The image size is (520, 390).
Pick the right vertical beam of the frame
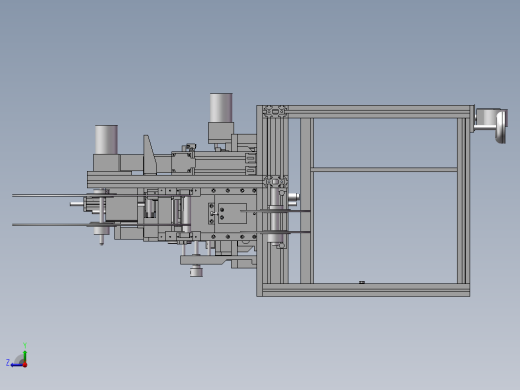[x=463, y=201]
